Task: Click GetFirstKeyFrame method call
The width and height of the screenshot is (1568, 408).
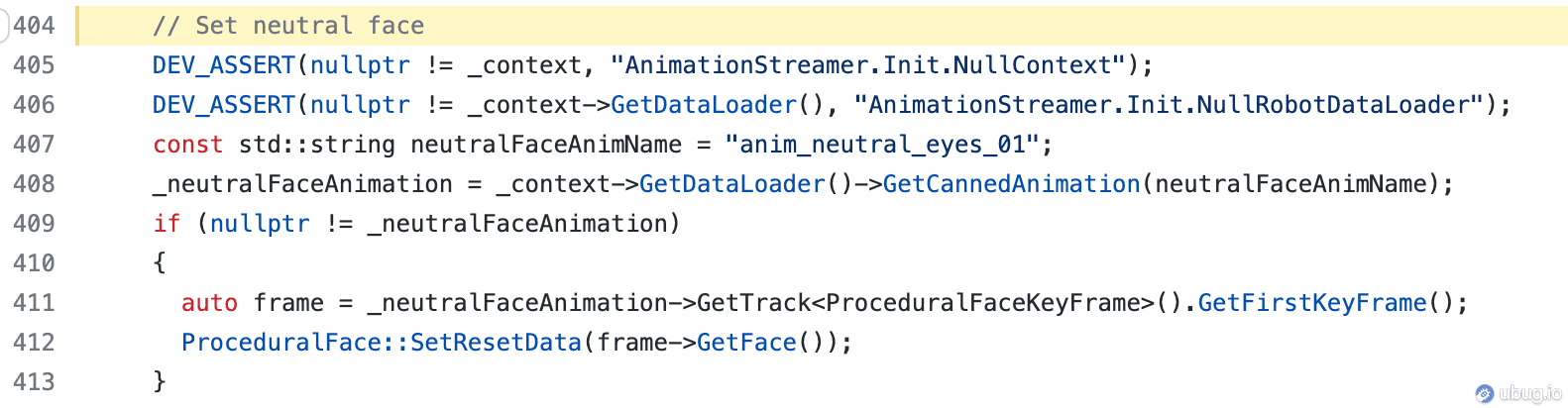Action: point(1311,303)
